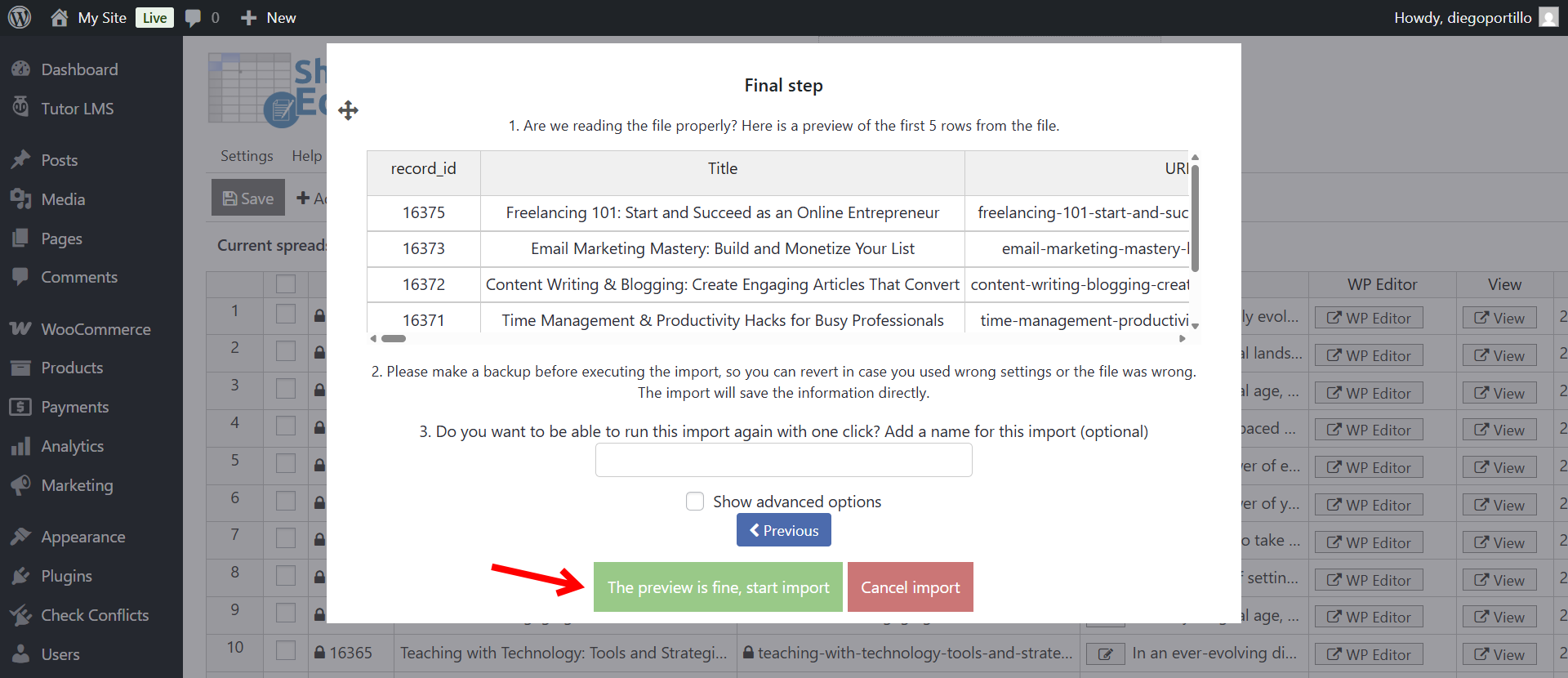Viewport: 1568px width, 678px height.
Task: Click the move handle icon on the dialog
Action: tap(348, 110)
